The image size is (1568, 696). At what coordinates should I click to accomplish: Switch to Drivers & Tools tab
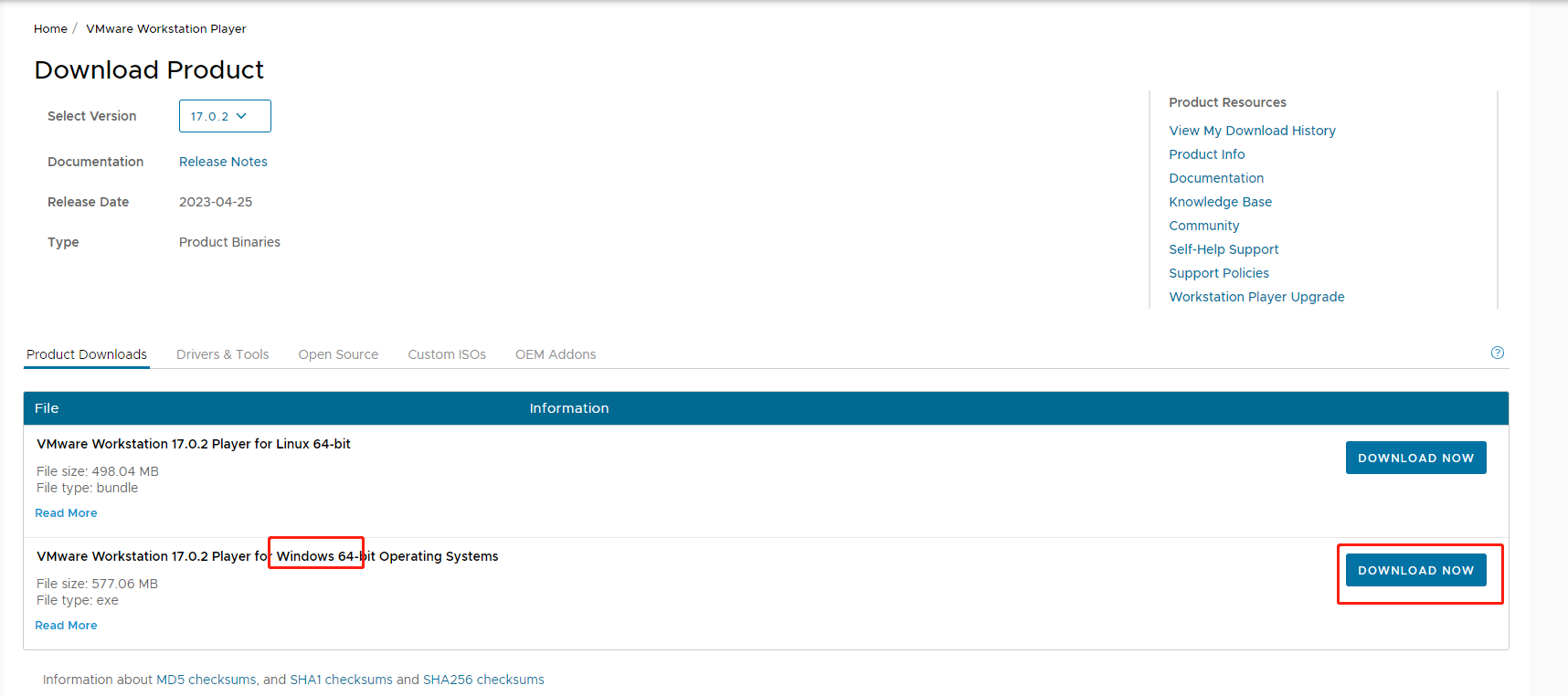223,354
